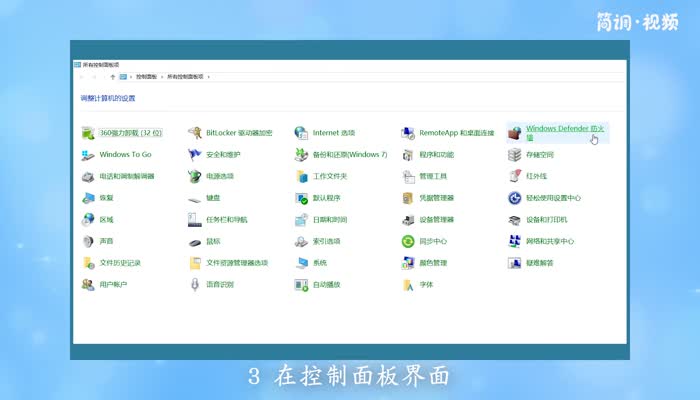This screenshot has width=700, height=400.
Task: Click the 所有控制面板项 breadcrumb
Action: coord(185,77)
